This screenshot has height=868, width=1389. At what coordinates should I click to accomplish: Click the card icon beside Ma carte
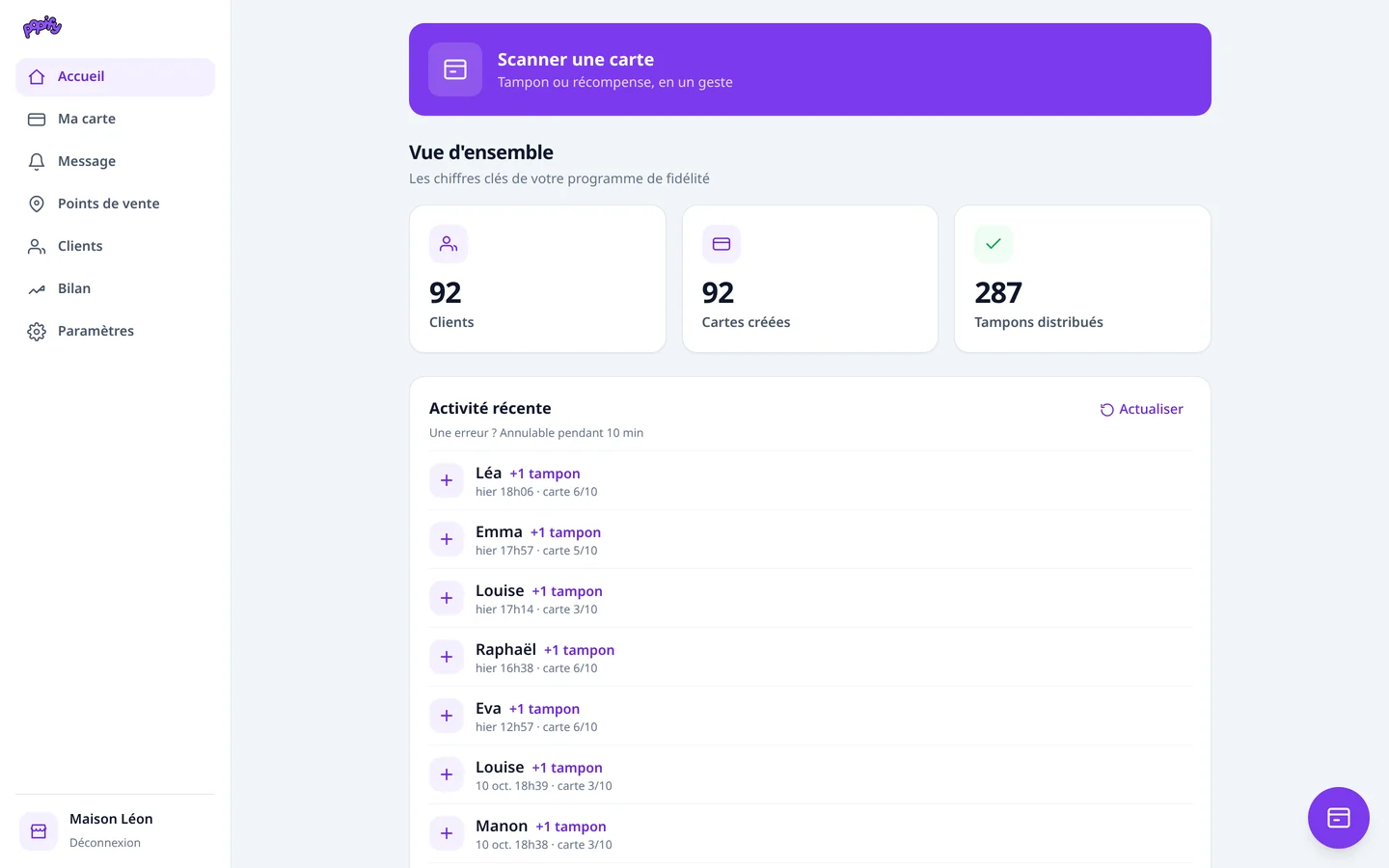coord(37,120)
